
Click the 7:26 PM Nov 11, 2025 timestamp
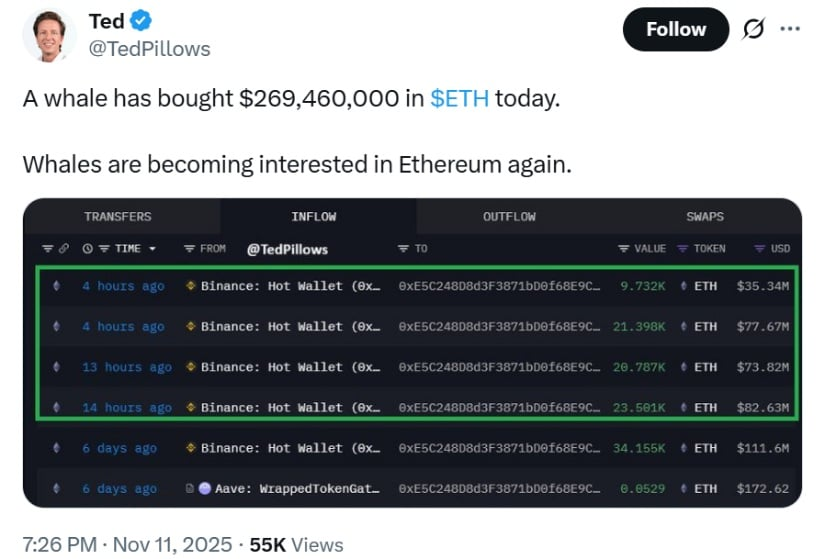click(x=126, y=545)
